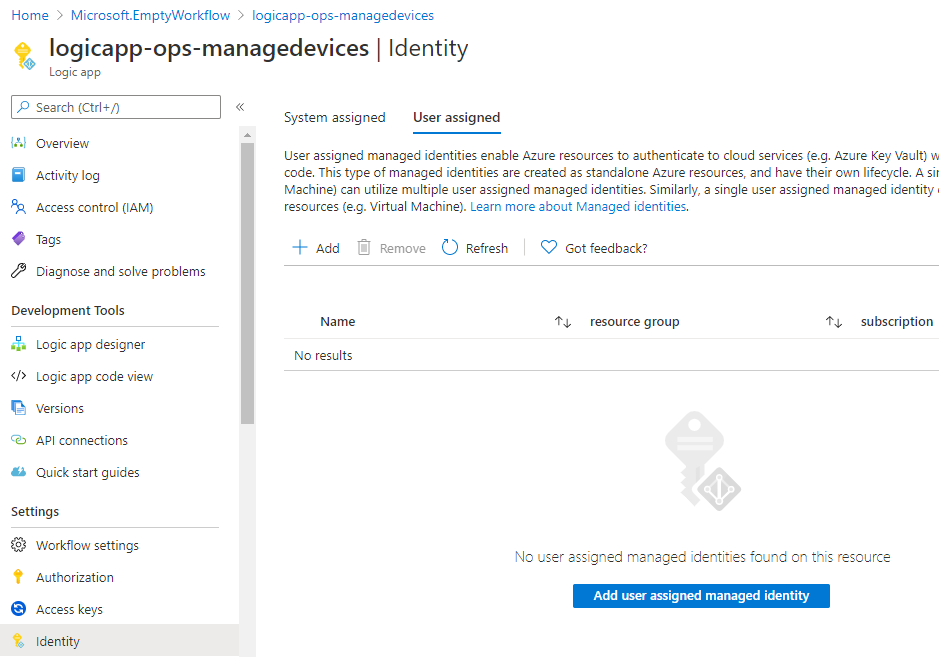Click the Search (Ctrl+/) input field
This screenshot has width=939, height=657.
116,107
